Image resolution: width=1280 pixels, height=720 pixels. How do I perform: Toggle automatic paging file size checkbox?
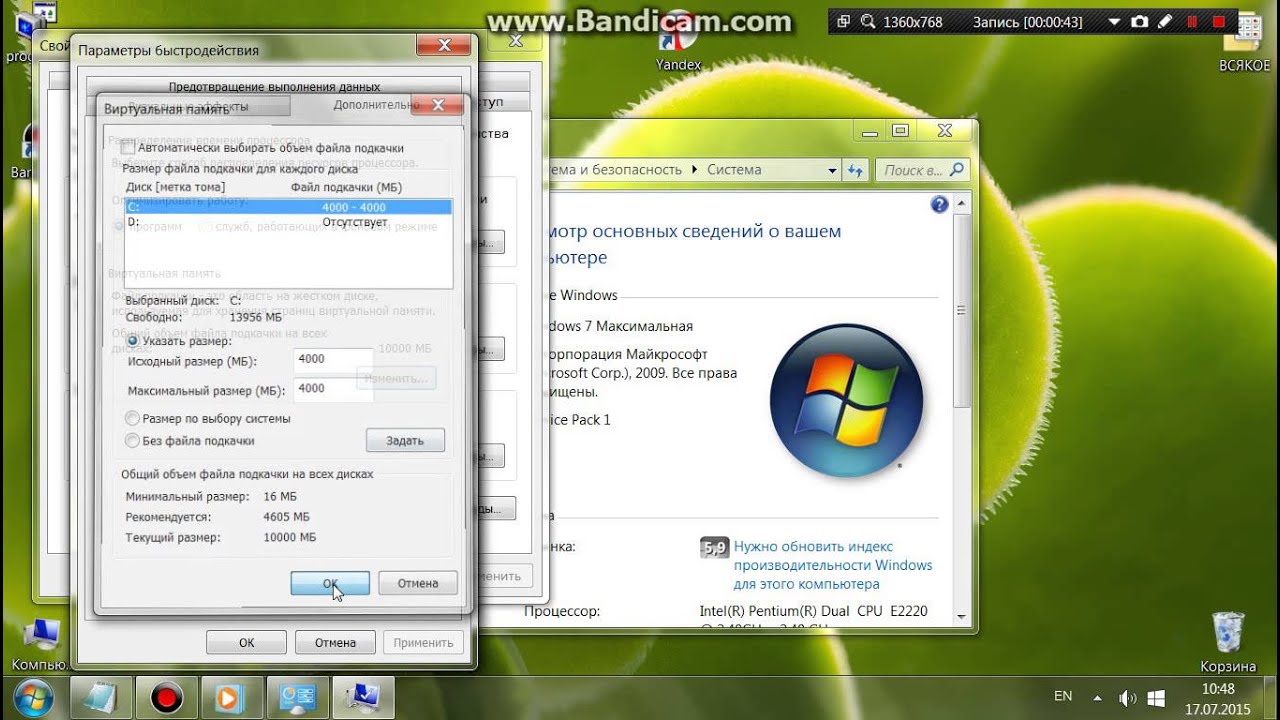point(128,148)
